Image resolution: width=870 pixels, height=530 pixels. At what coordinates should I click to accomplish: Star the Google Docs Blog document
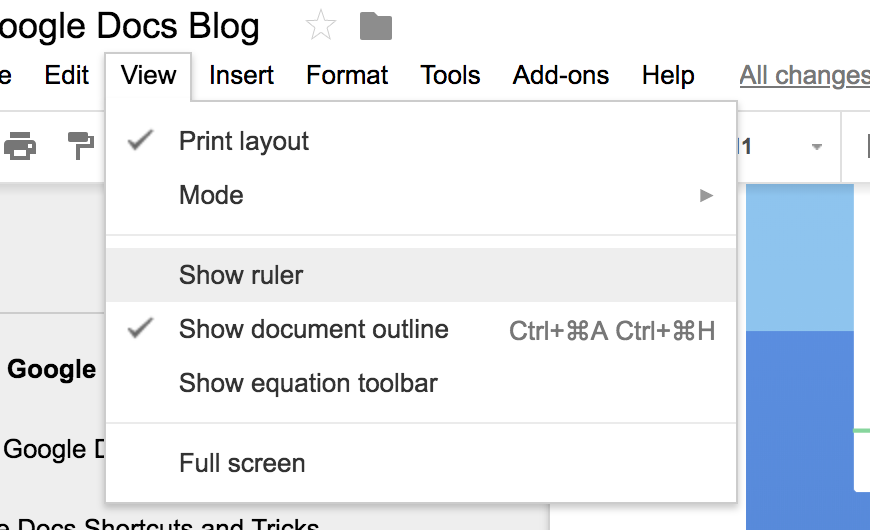coord(321,26)
